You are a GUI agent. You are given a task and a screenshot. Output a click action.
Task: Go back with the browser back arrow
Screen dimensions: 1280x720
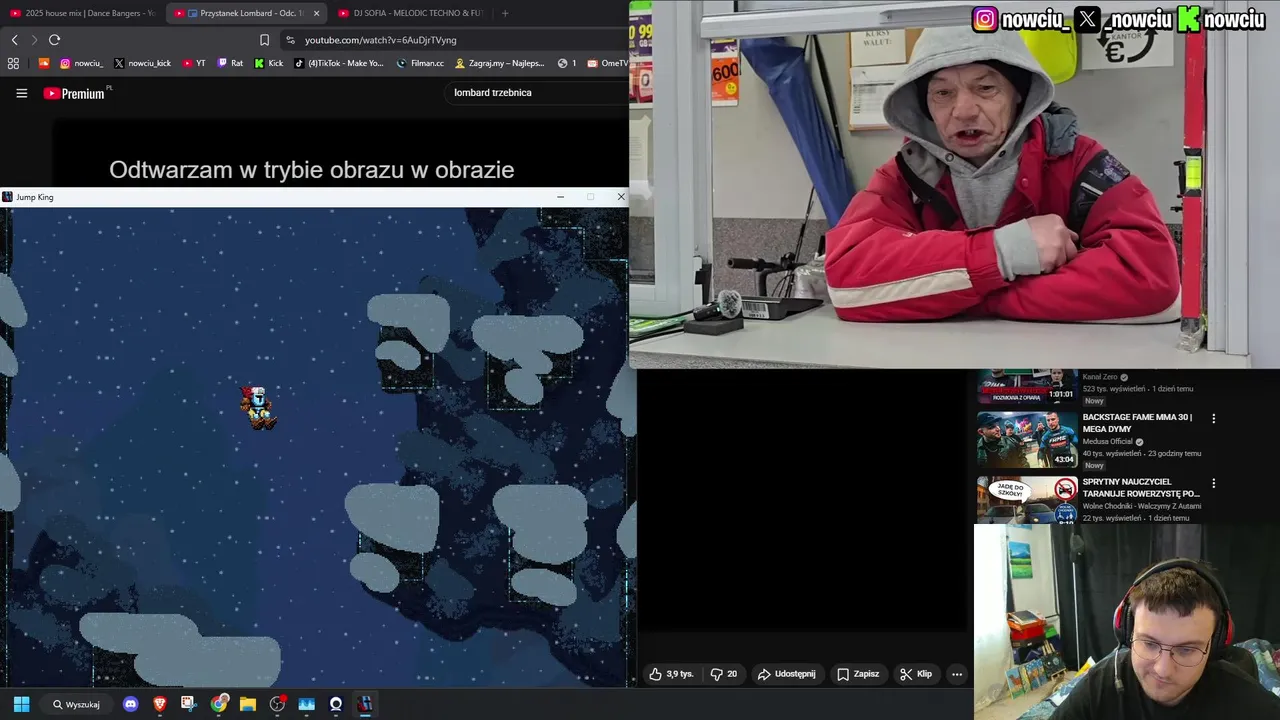(14, 40)
